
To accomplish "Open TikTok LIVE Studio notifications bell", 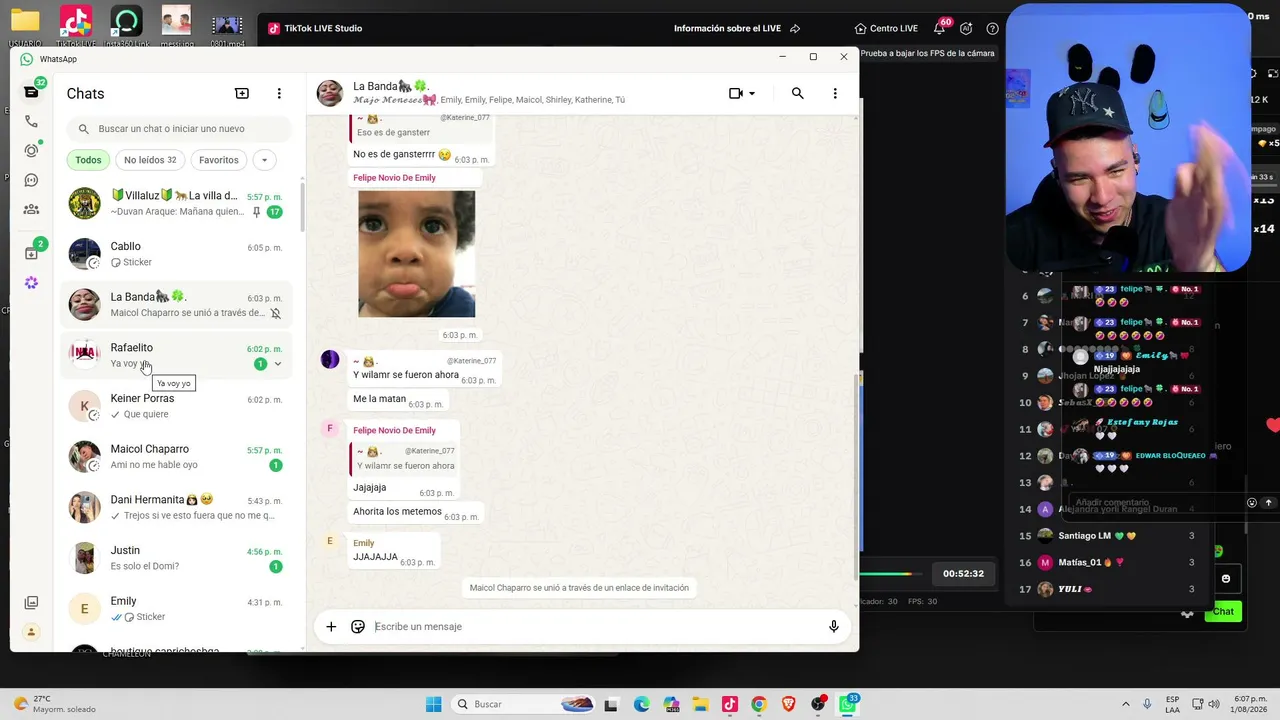I will click(x=940, y=28).
